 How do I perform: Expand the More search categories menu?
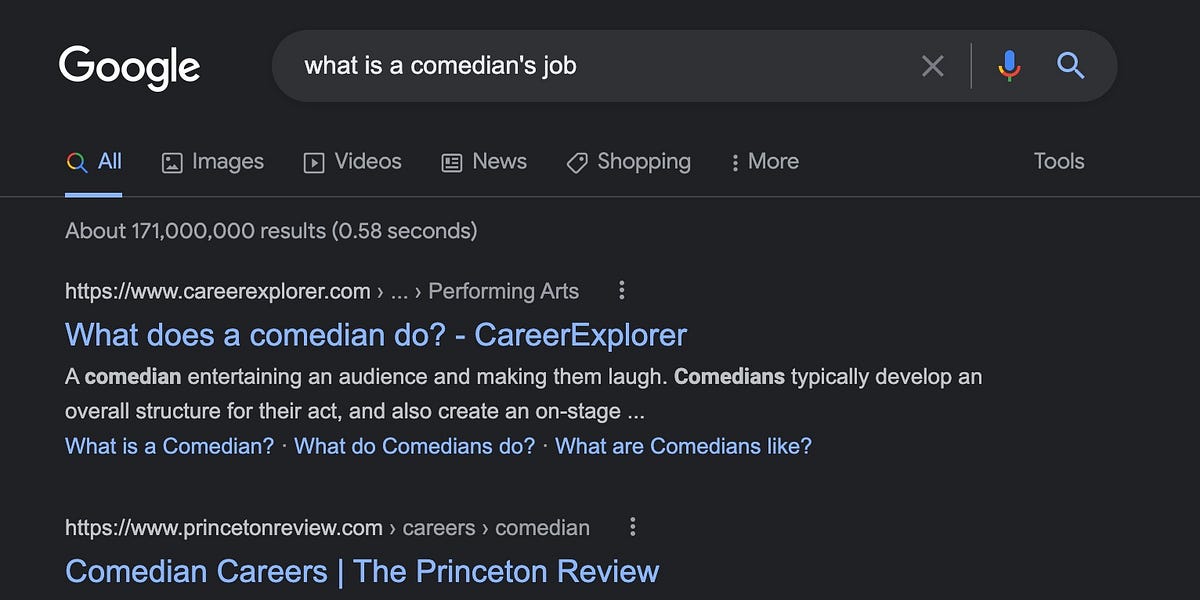[x=763, y=161]
